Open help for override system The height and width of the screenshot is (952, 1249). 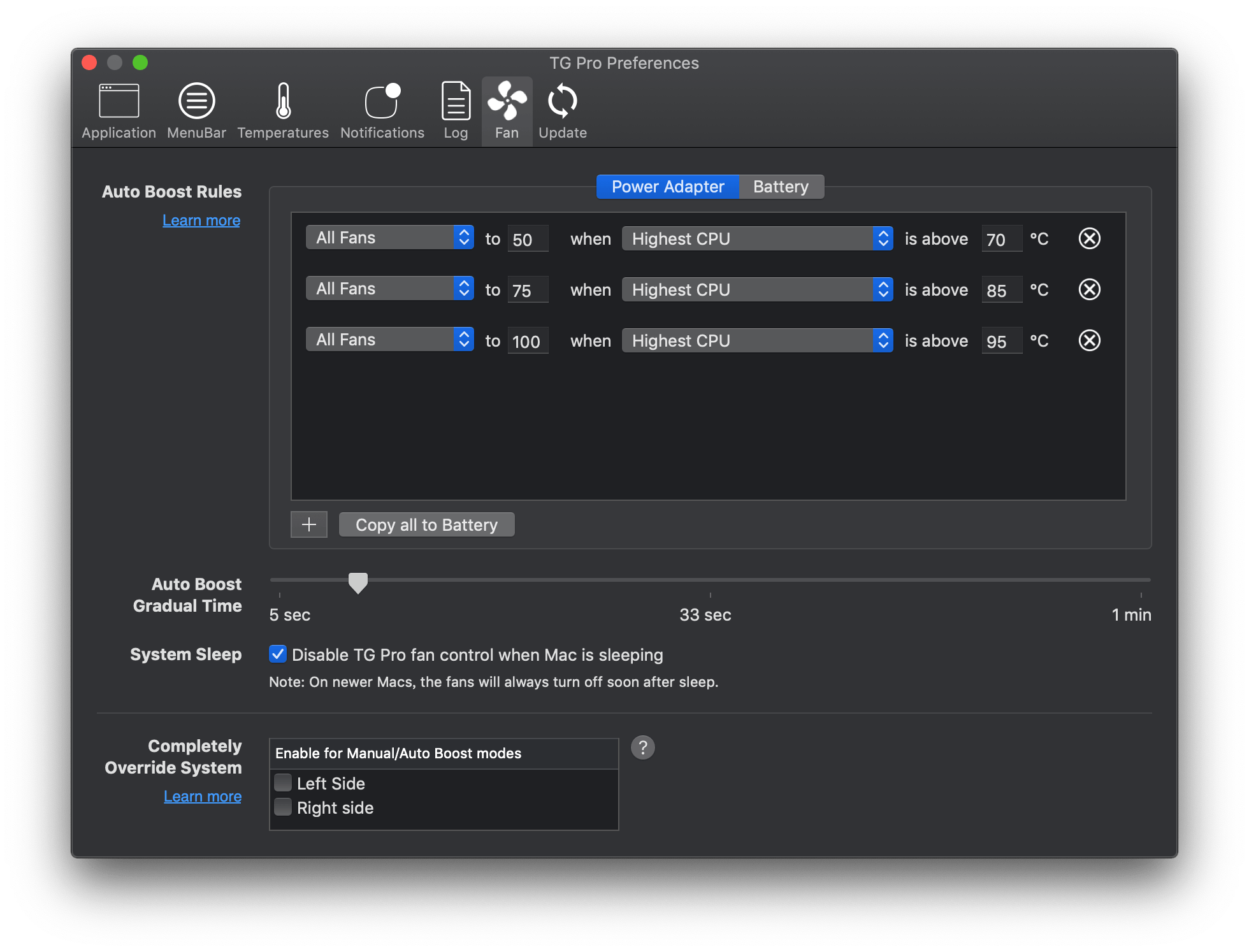click(642, 747)
